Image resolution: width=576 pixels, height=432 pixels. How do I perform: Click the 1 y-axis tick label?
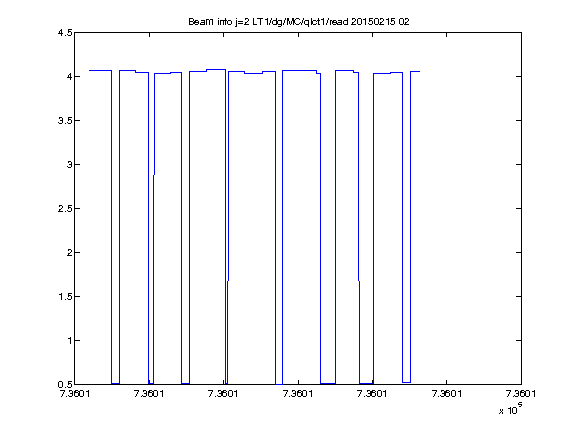(69, 341)
